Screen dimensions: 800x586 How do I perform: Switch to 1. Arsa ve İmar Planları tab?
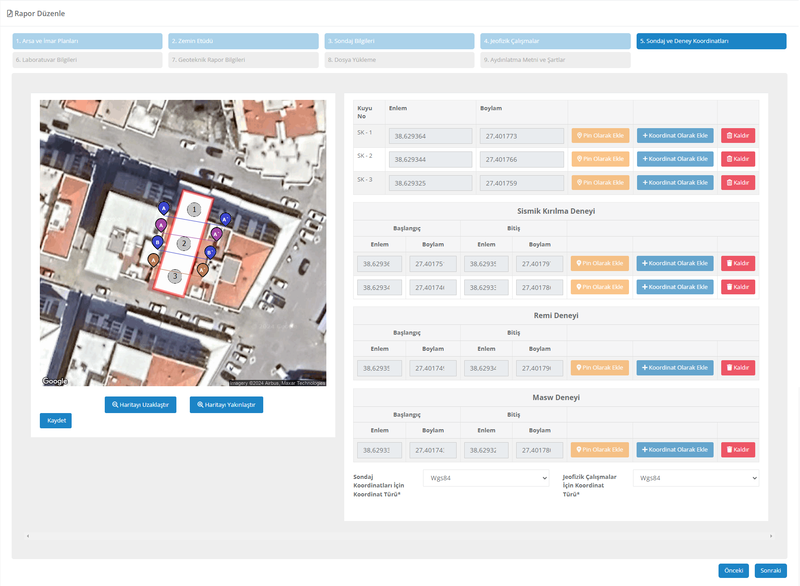pos(87,41)
